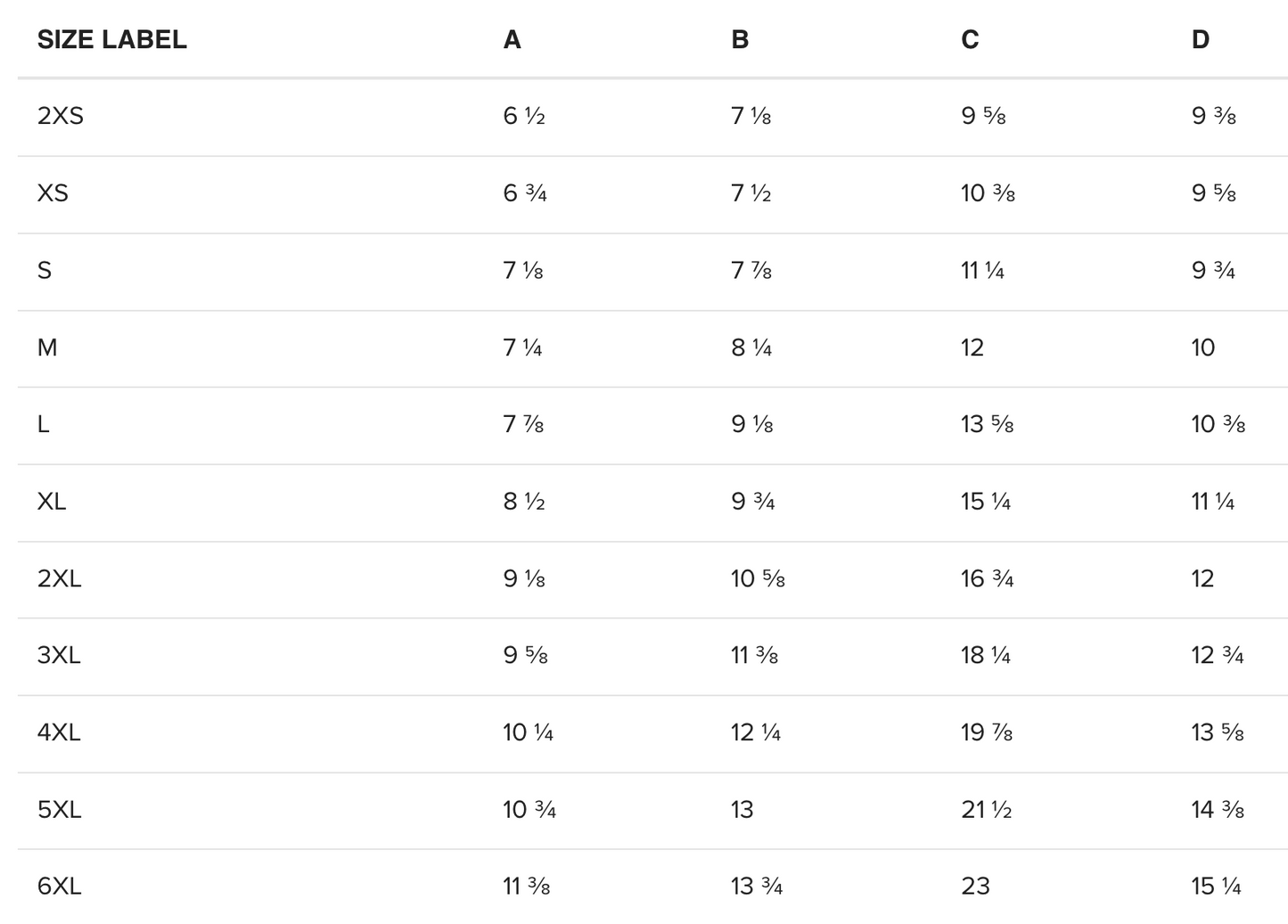Select the 2XS size row label
The height and width of the screenshot is (924, 1288).
tap(61, 116)
